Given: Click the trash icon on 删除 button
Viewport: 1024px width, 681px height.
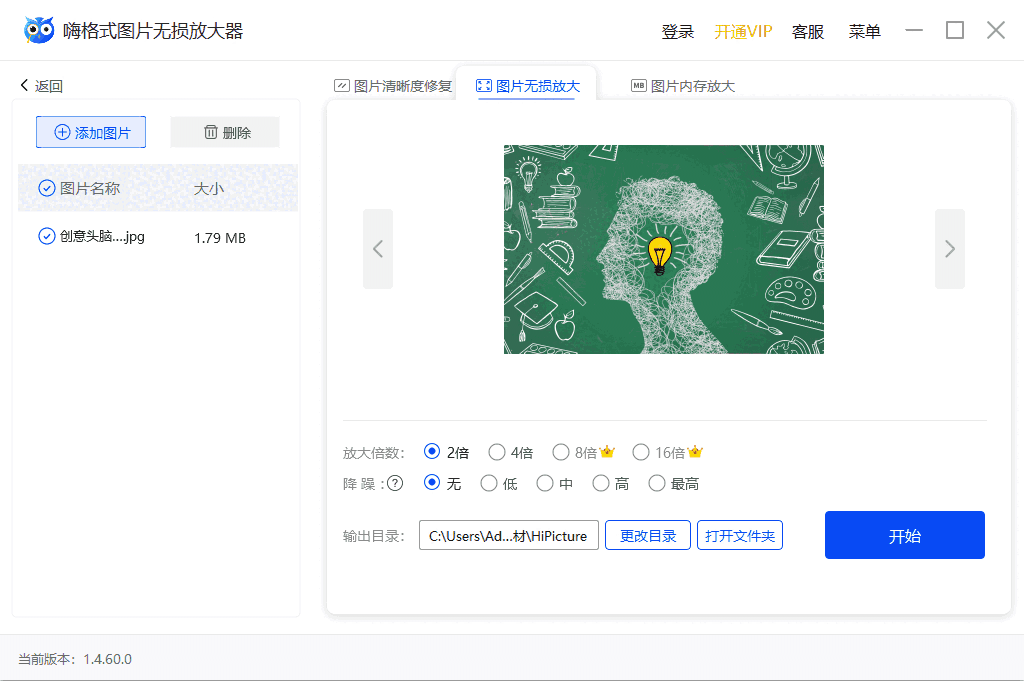Looking at the screenshot, I should tap(212, 131).
